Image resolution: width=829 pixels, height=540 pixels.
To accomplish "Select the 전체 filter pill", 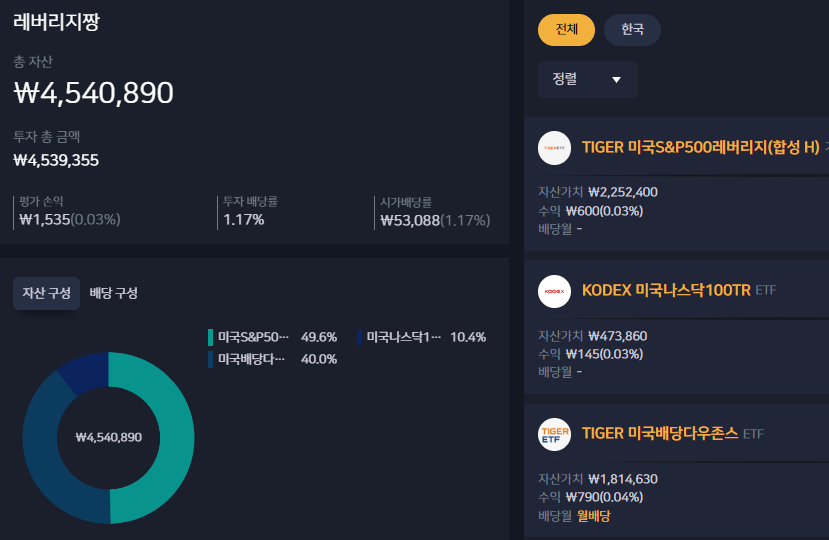I will (566, 30).
